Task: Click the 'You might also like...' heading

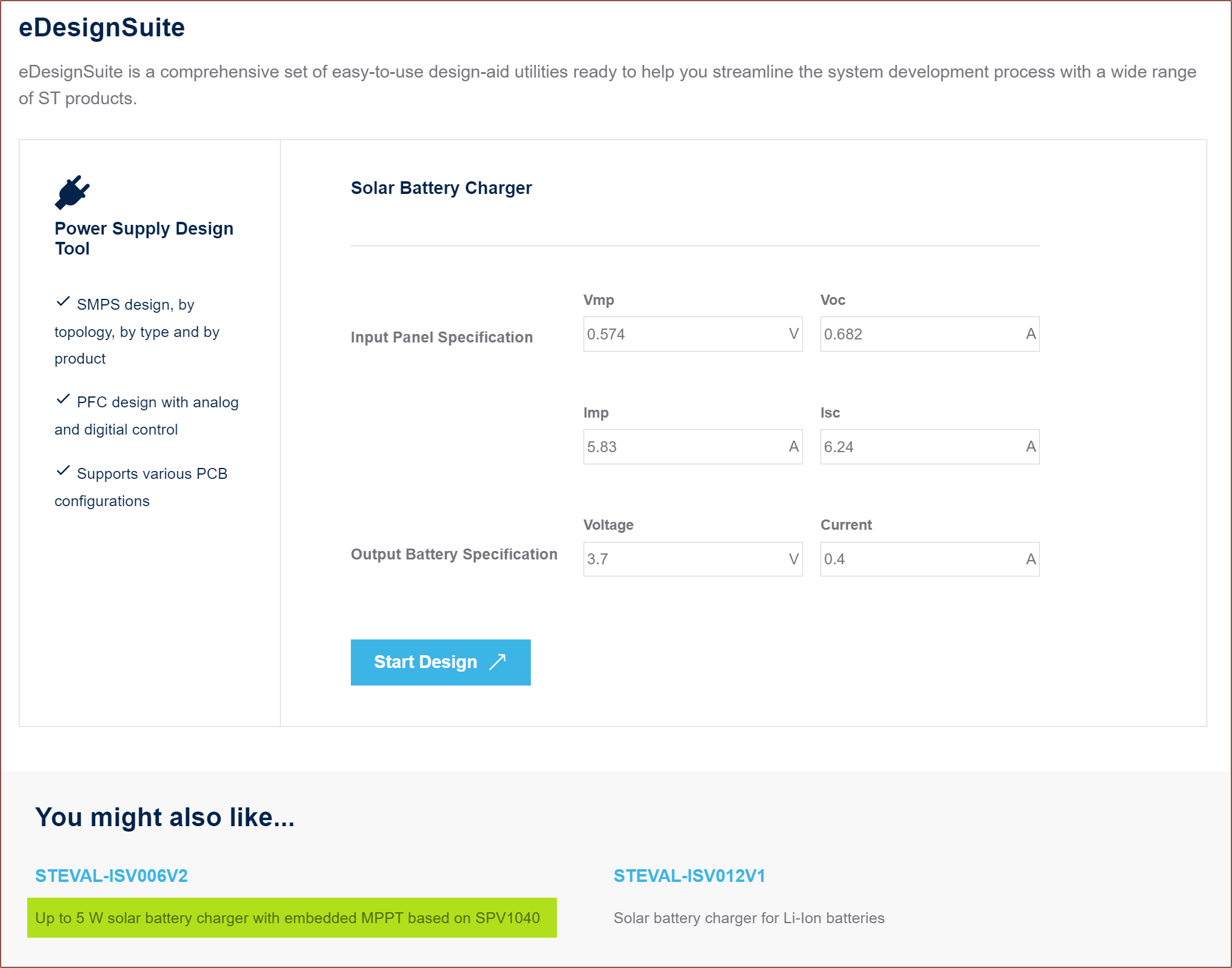Action: (x=165, y=817)
